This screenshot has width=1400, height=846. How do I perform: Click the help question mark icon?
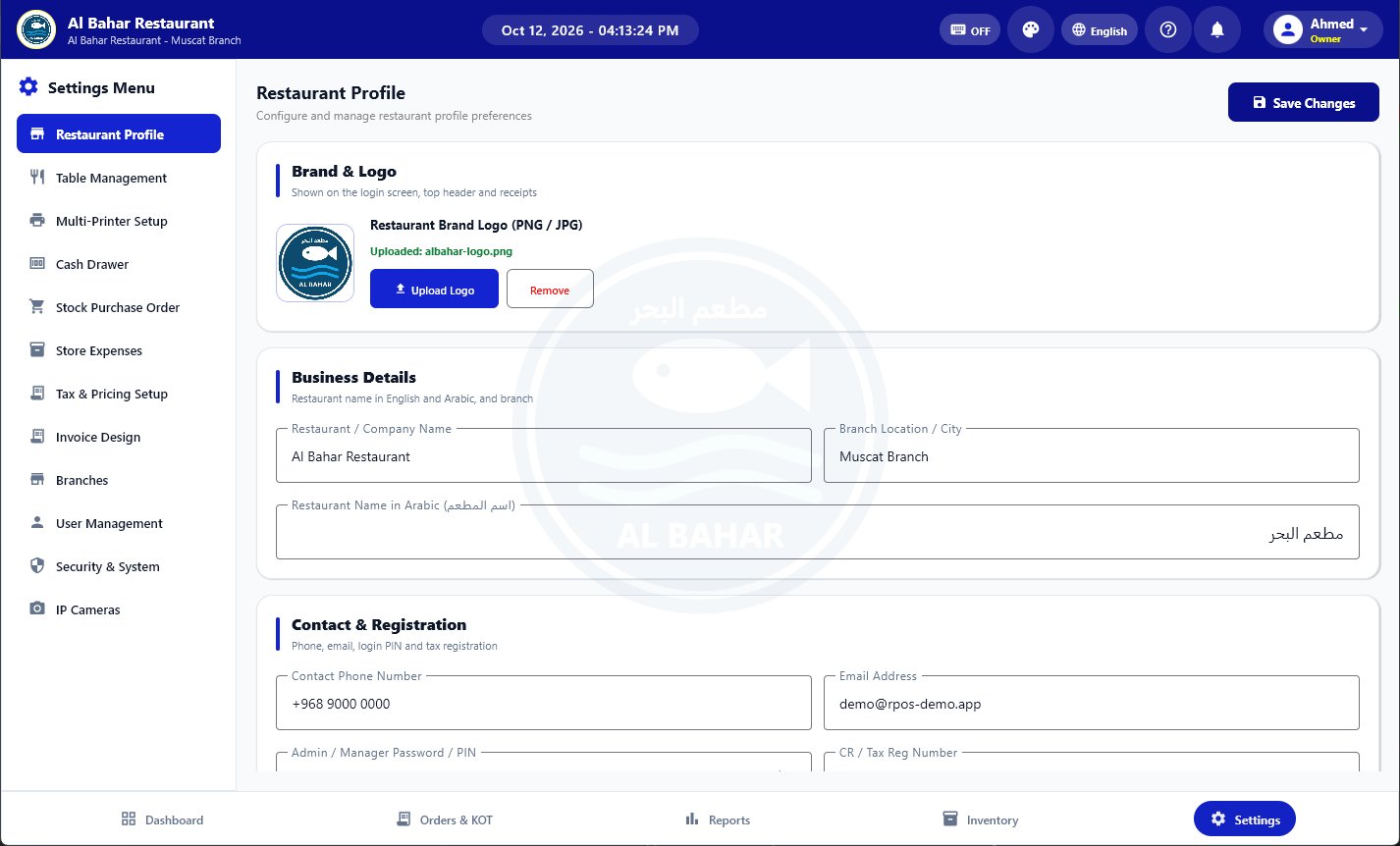click(x=1168, y=29)
